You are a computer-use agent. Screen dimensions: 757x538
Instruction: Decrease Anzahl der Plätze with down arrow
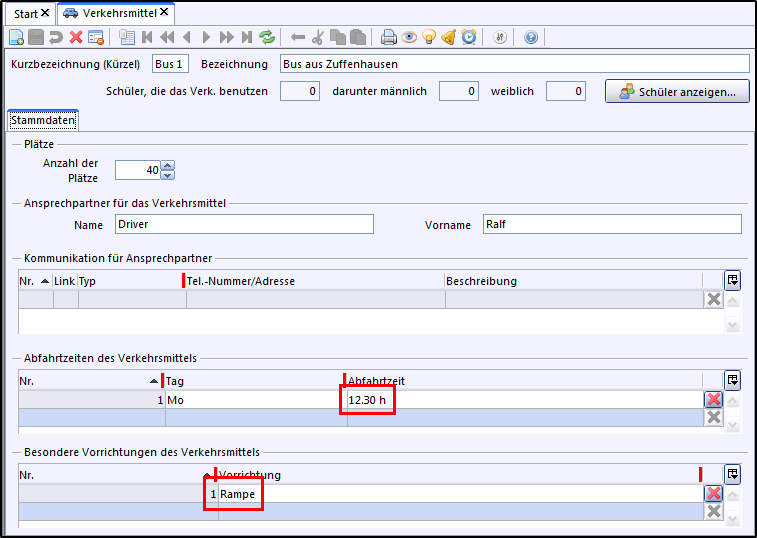[167, 174]
